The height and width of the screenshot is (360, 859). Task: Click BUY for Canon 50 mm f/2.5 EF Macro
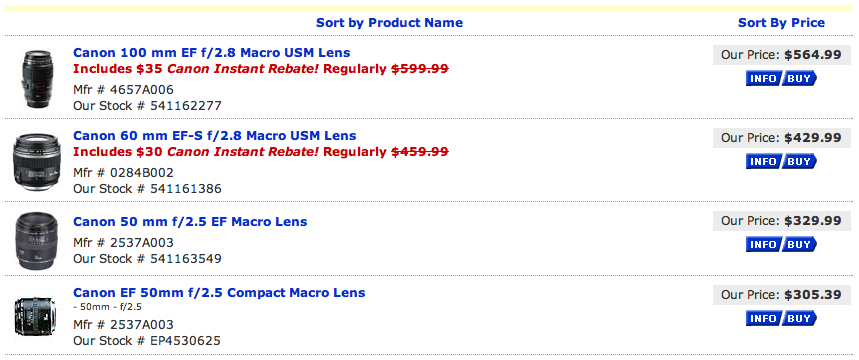click(799, 244)
